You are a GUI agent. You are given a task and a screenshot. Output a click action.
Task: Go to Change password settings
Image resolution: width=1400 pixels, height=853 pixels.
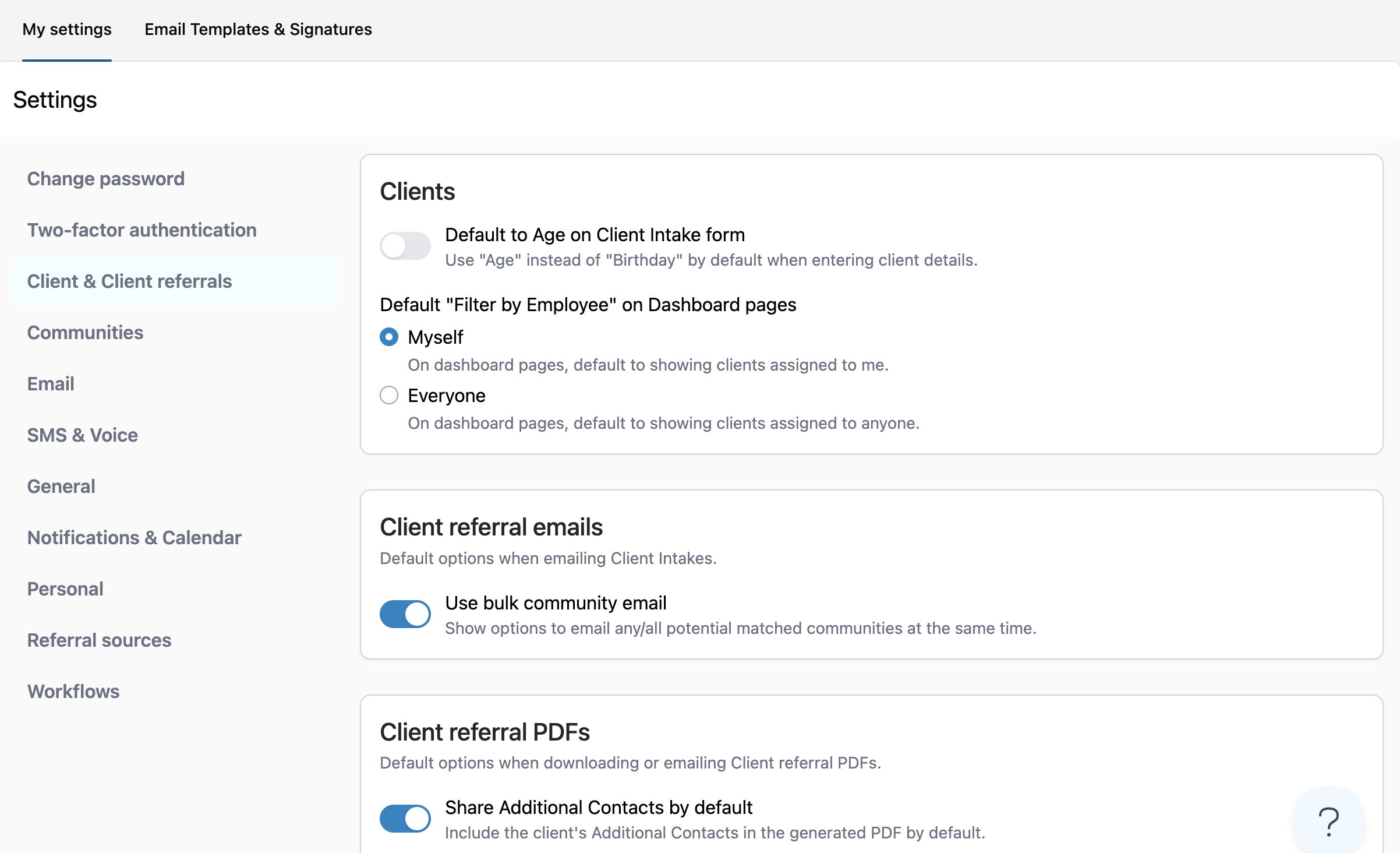(x=106, y=178)
